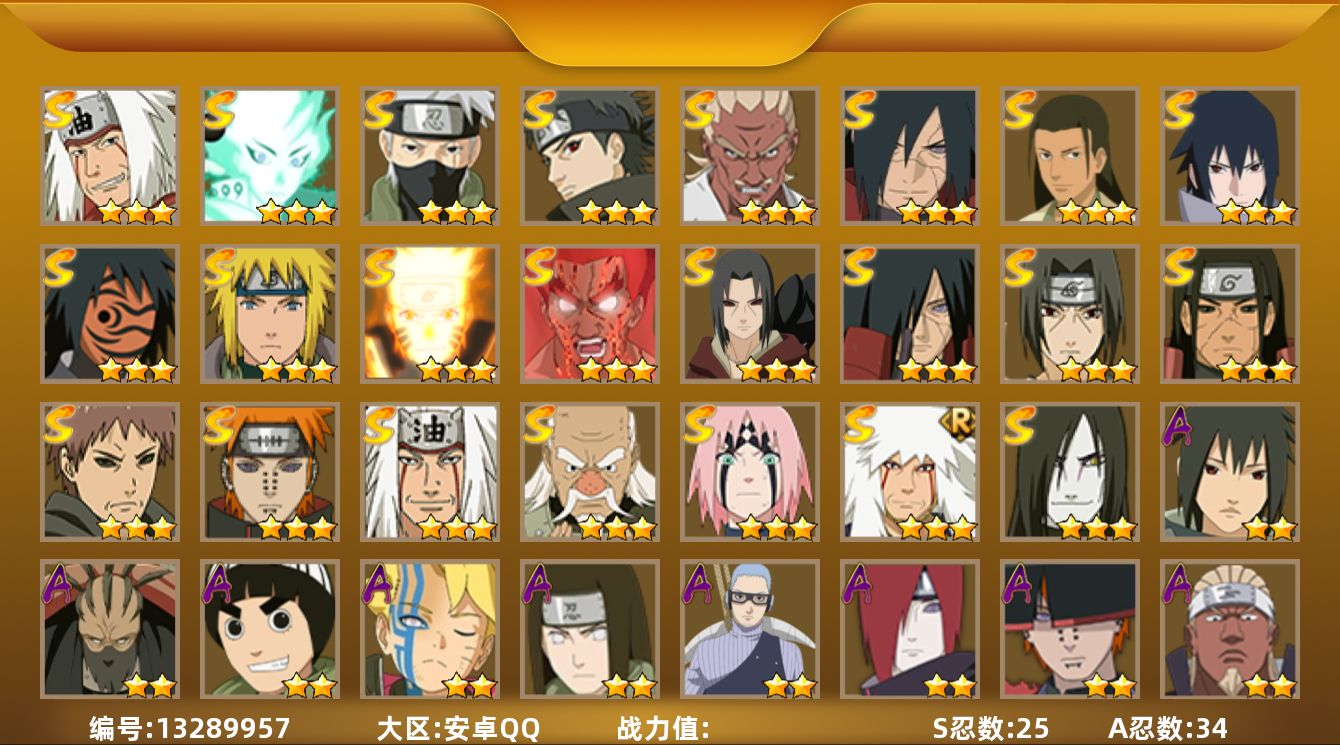
Task: Select blonde Boruto with blue face markings
Action: pos(429,629)
